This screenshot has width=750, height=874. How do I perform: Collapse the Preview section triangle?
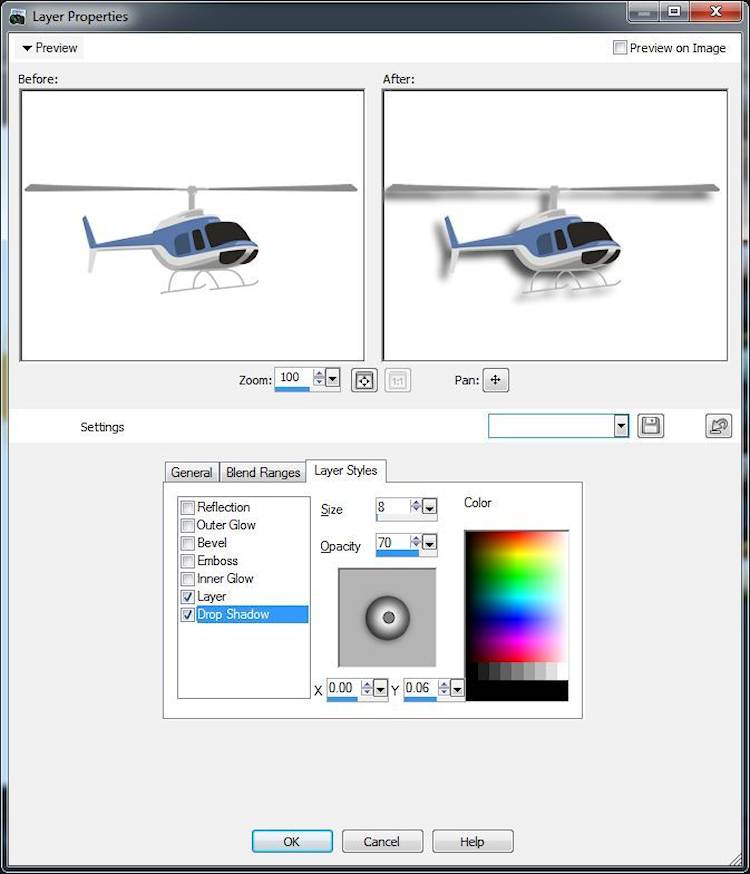pos(27,48)
